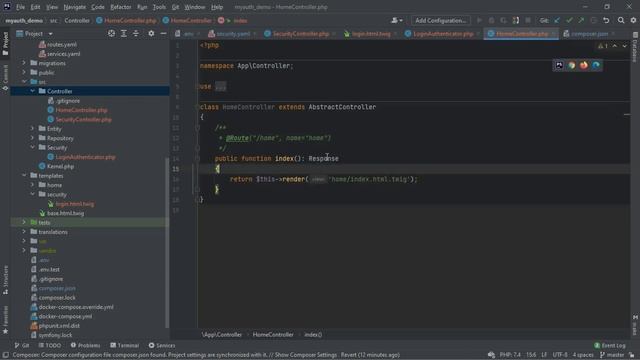The width and height of the screenshot is (640, 360).
Task: Switch to security.yaml editor tab
Action: pos(233,34)
